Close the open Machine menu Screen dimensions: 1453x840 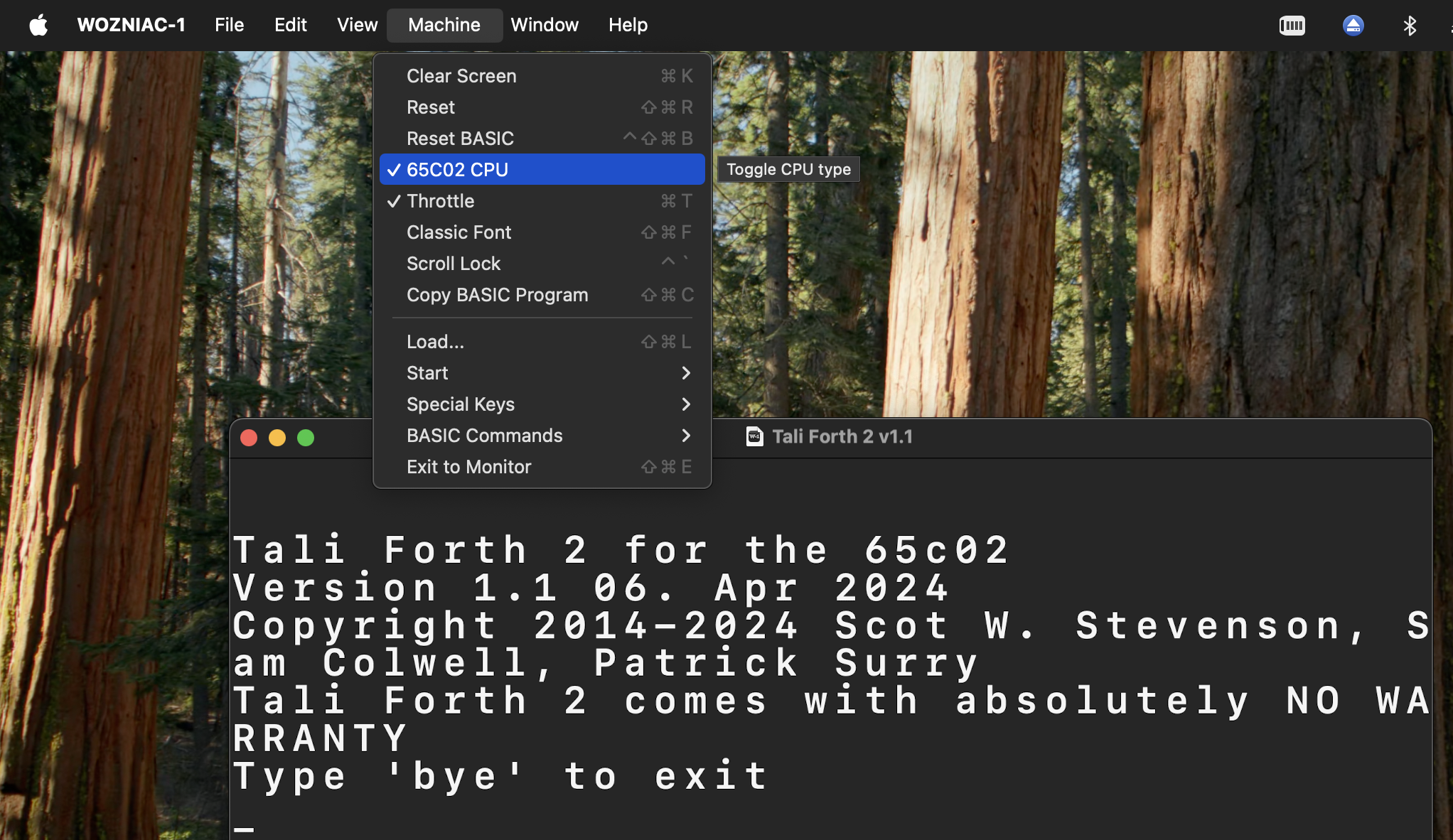[x=444, y=26]
